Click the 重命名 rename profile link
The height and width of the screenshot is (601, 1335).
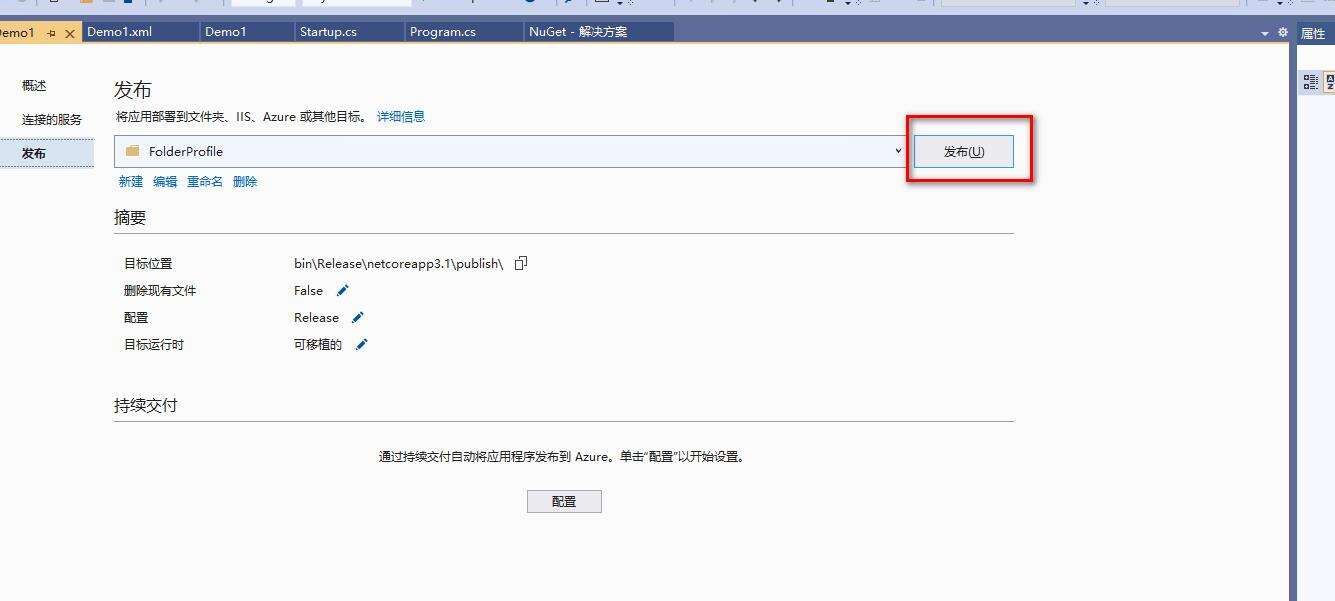coord(205,182)
